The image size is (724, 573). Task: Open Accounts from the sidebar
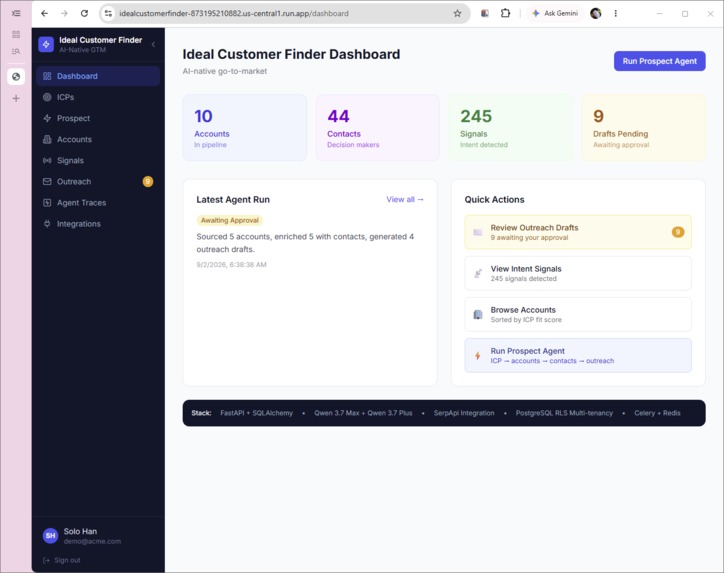[98, 139]
